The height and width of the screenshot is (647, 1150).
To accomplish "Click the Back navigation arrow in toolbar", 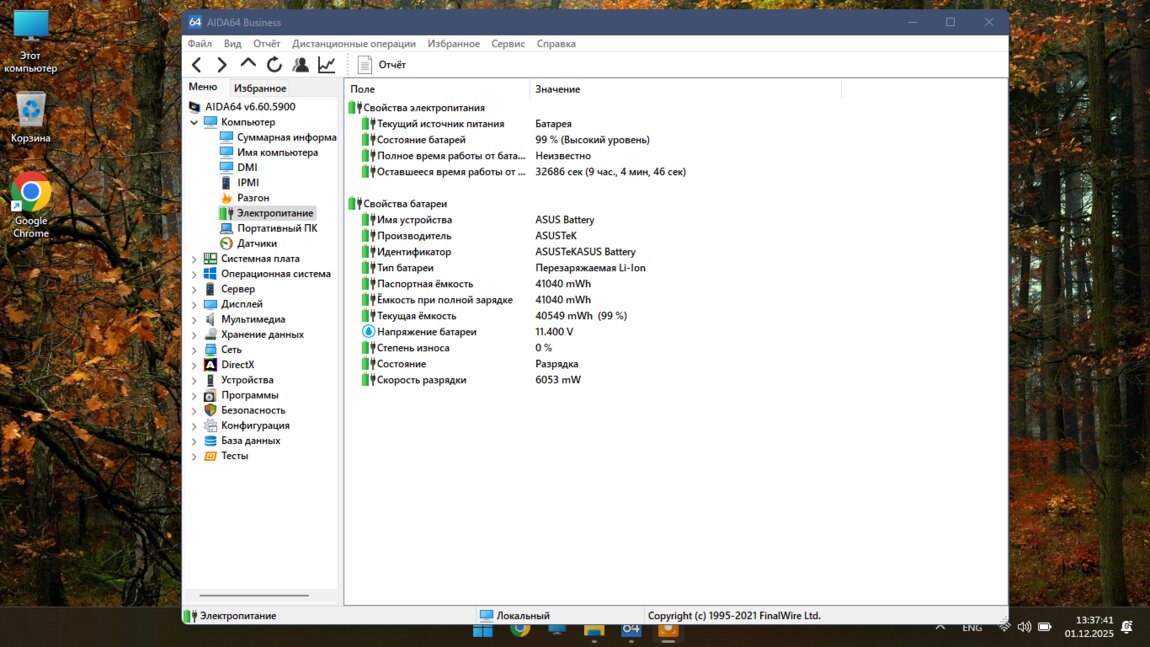I will (197, 65).
